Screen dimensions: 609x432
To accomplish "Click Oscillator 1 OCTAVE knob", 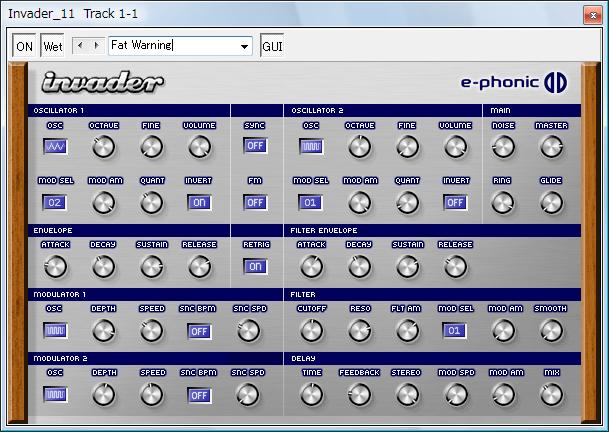I will pos(104,147).
